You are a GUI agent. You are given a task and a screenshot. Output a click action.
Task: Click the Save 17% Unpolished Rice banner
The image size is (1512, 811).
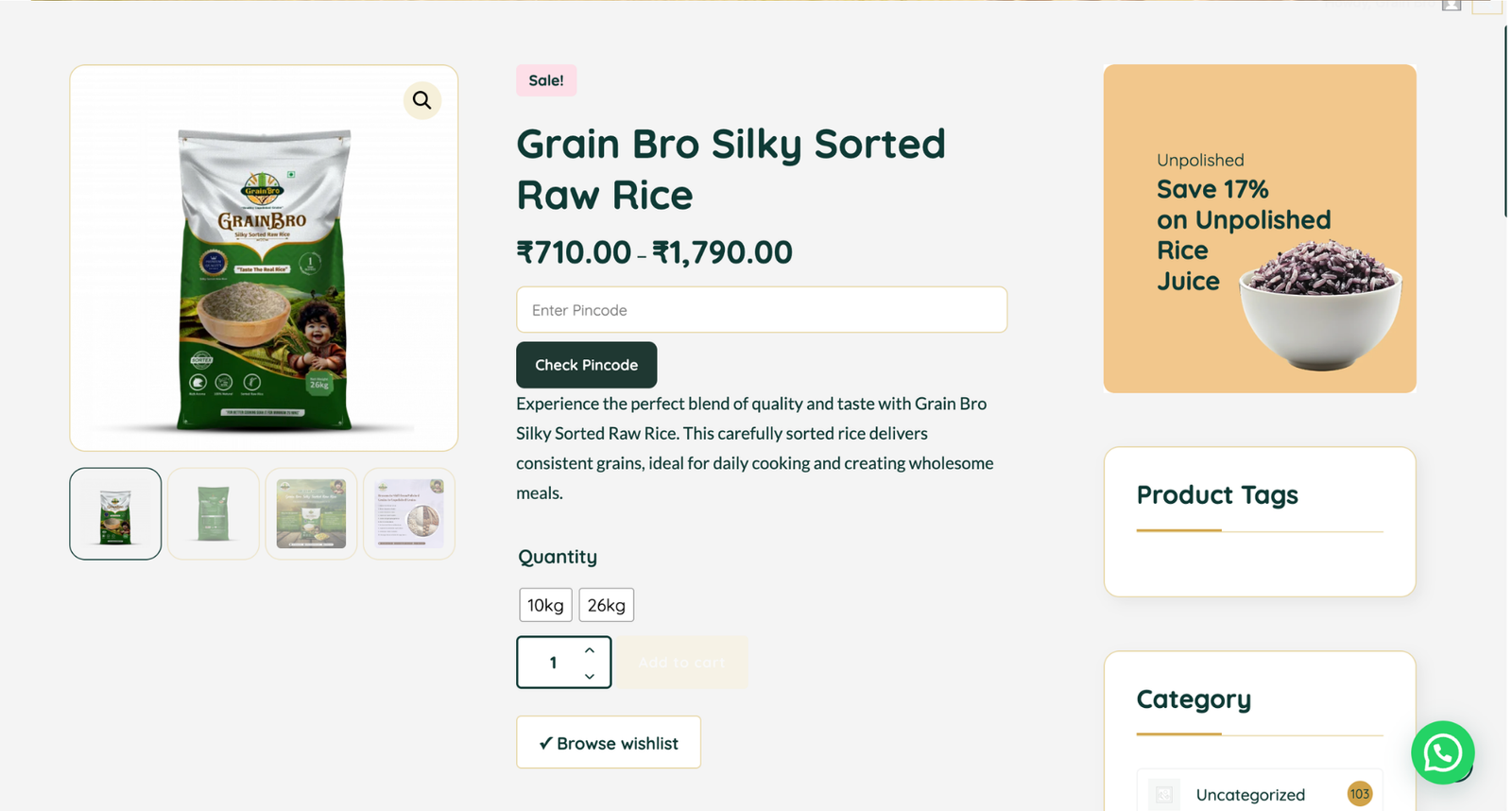pyautogui.click(x=1259, y=229)
